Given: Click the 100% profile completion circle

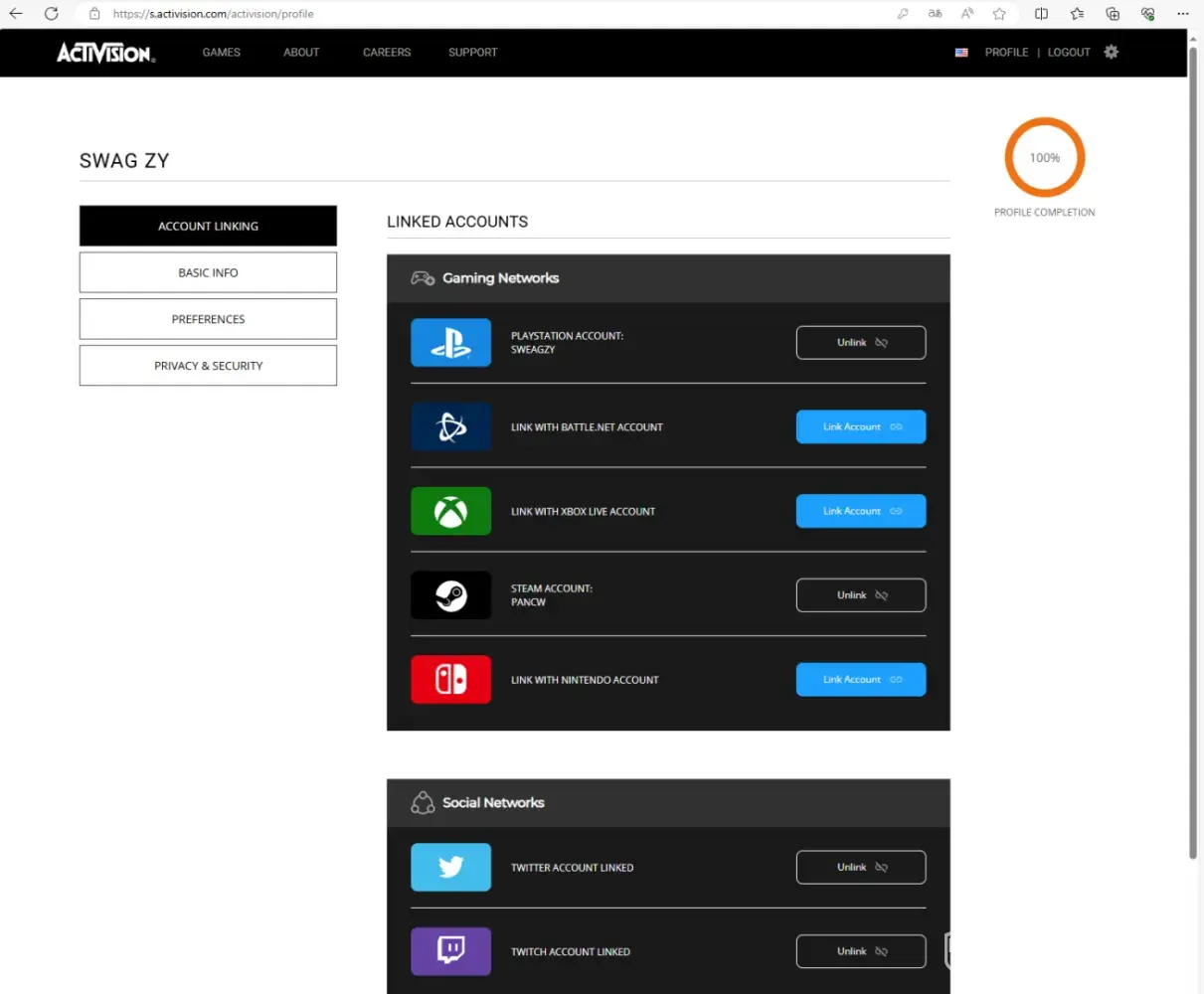Looking at the screenshot, I should (x=1044, y=158).
